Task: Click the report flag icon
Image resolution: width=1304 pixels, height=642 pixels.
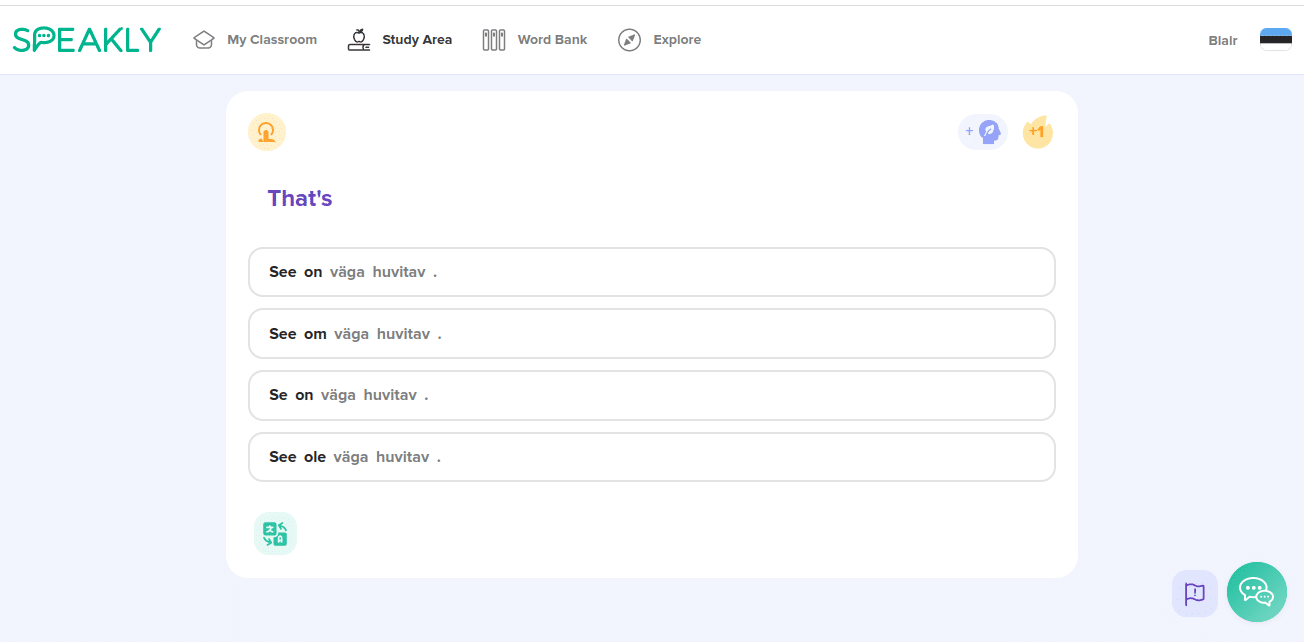Action: click(1194, 593)
